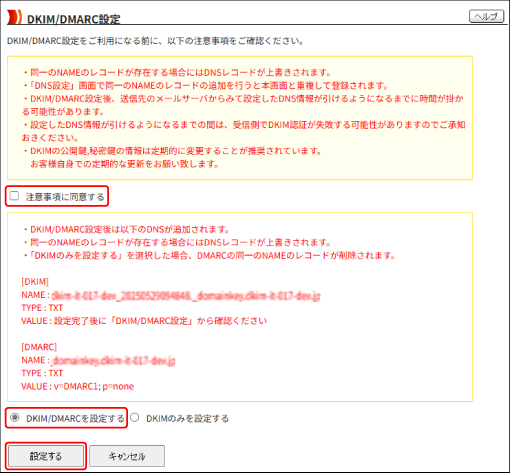This screenshot has width=510, height=473.
Task: Select the DKIMのみを設定する radio option
Action: click(135, 417)
